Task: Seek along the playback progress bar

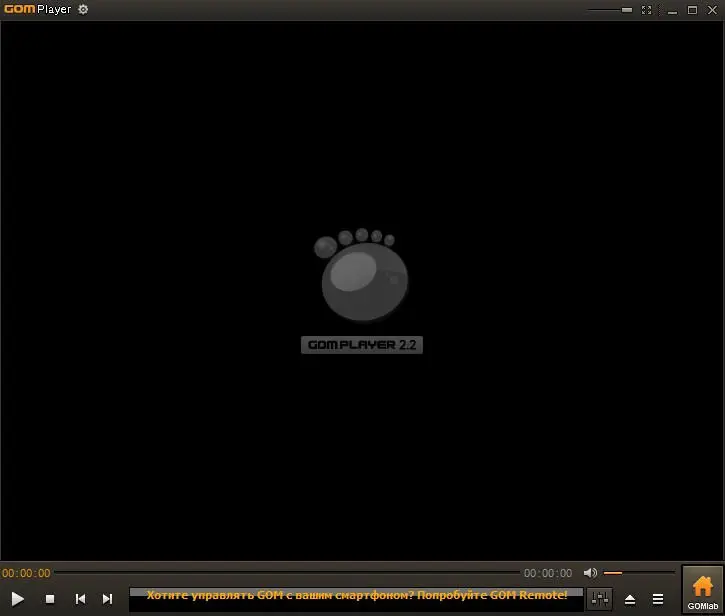Action: [287, 573]
